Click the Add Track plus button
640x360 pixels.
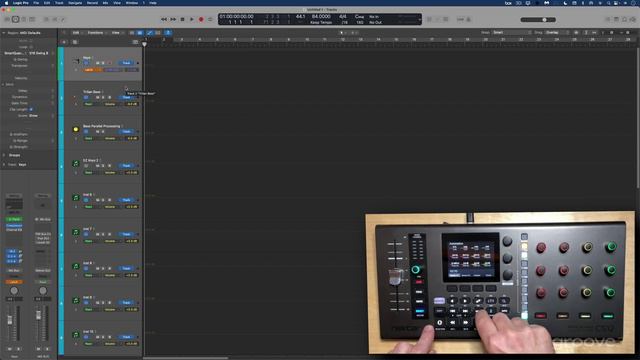(x=64, y=42)
